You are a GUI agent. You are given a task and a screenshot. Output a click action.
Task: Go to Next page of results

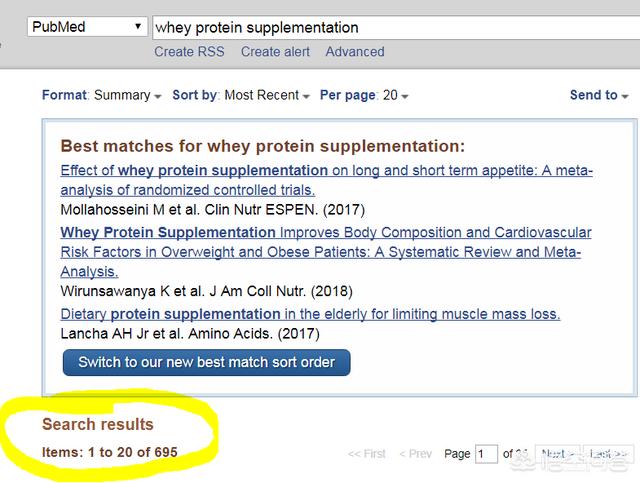click(x=558, y=454)
